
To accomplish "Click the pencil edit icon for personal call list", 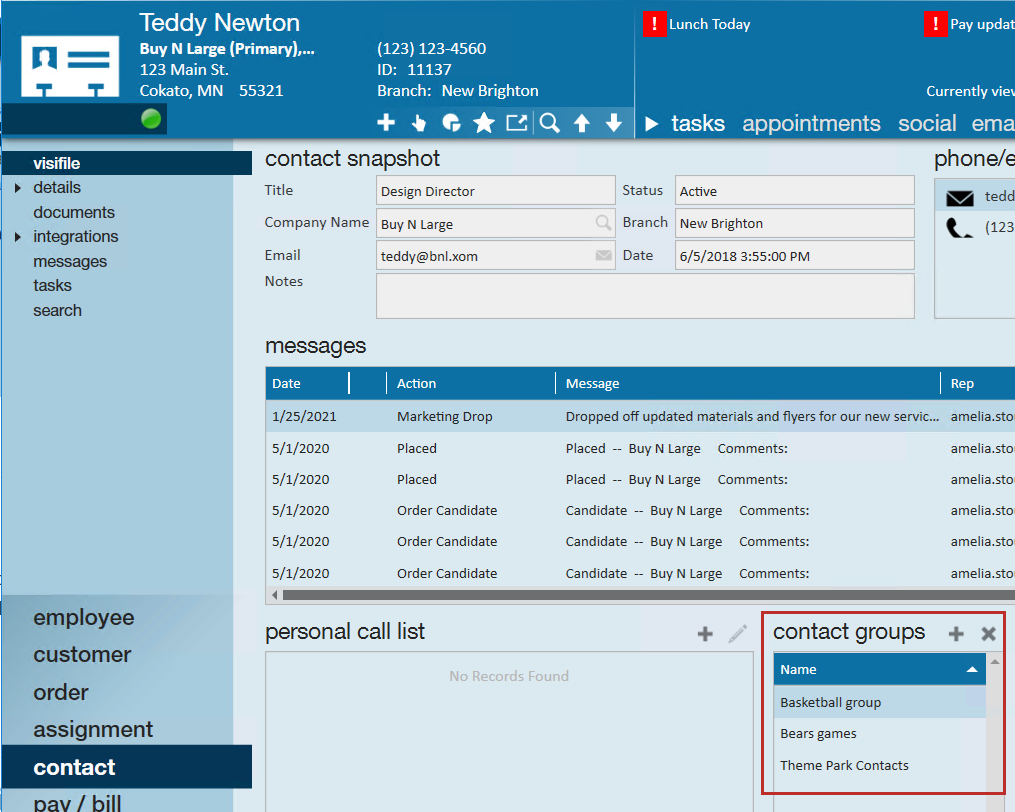I will point(737,633).
